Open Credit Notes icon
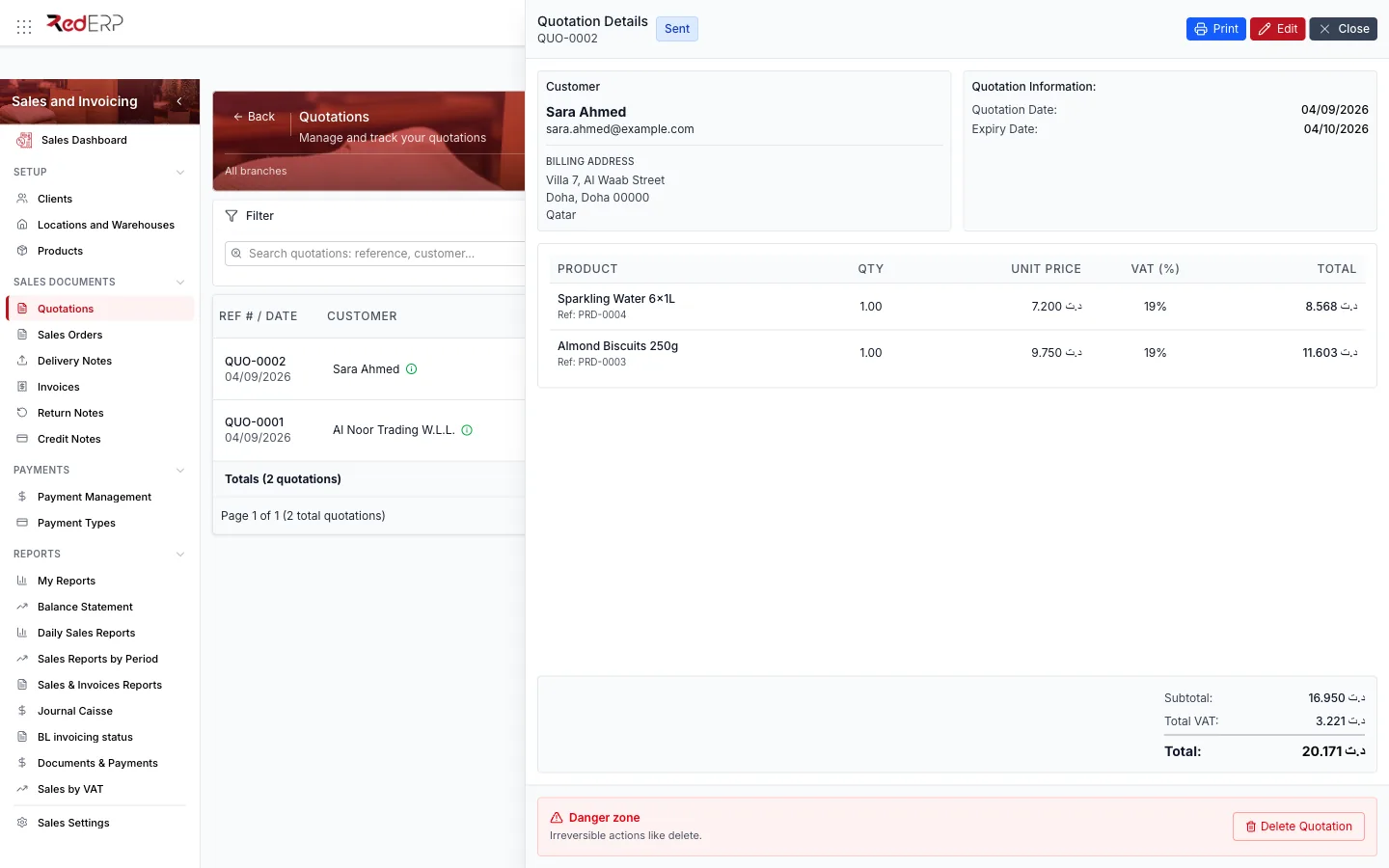Viewport: 1389px width, 868px height. 22,439
